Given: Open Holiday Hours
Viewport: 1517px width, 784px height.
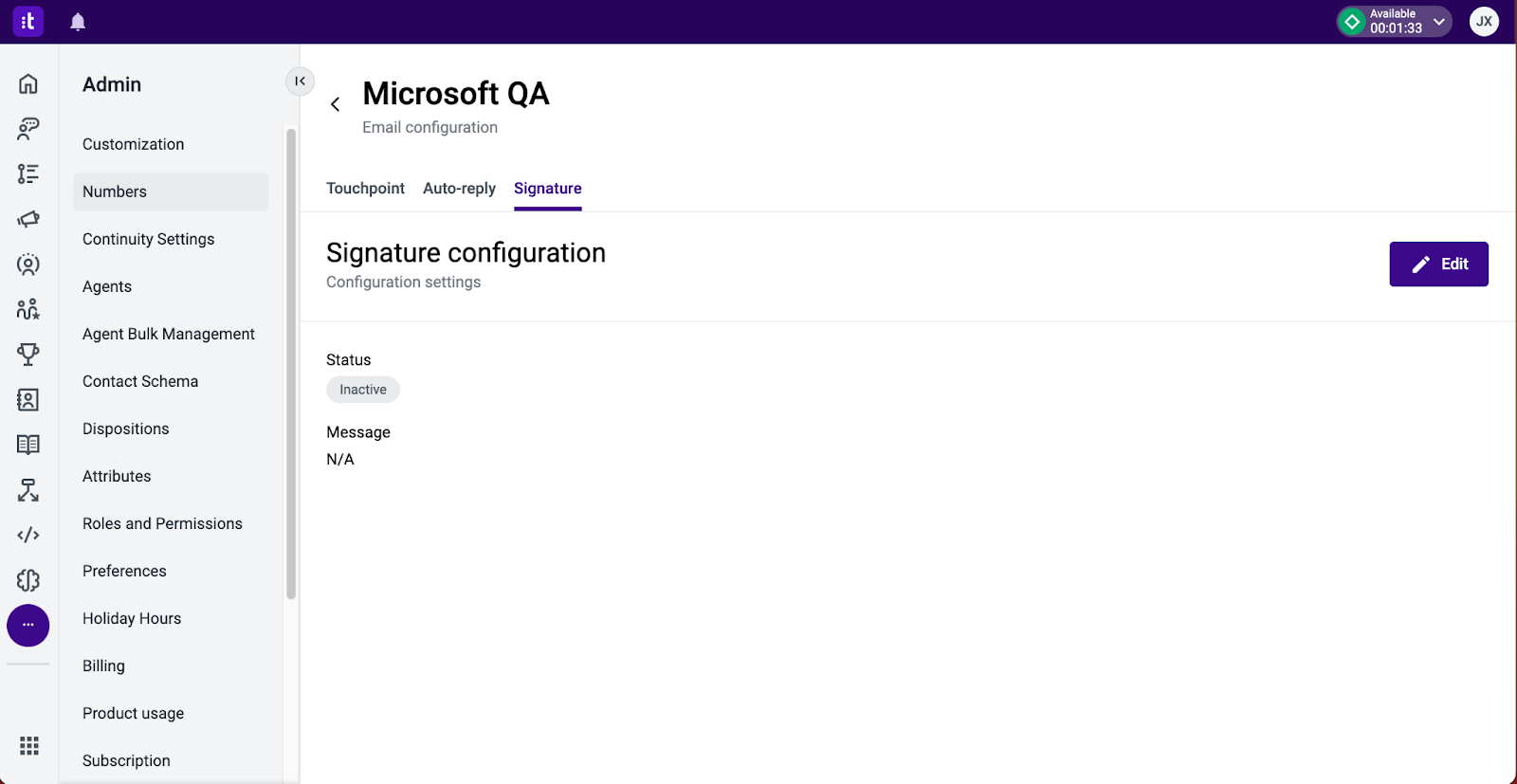Looking at the screenshot, I should pos(171,618).
